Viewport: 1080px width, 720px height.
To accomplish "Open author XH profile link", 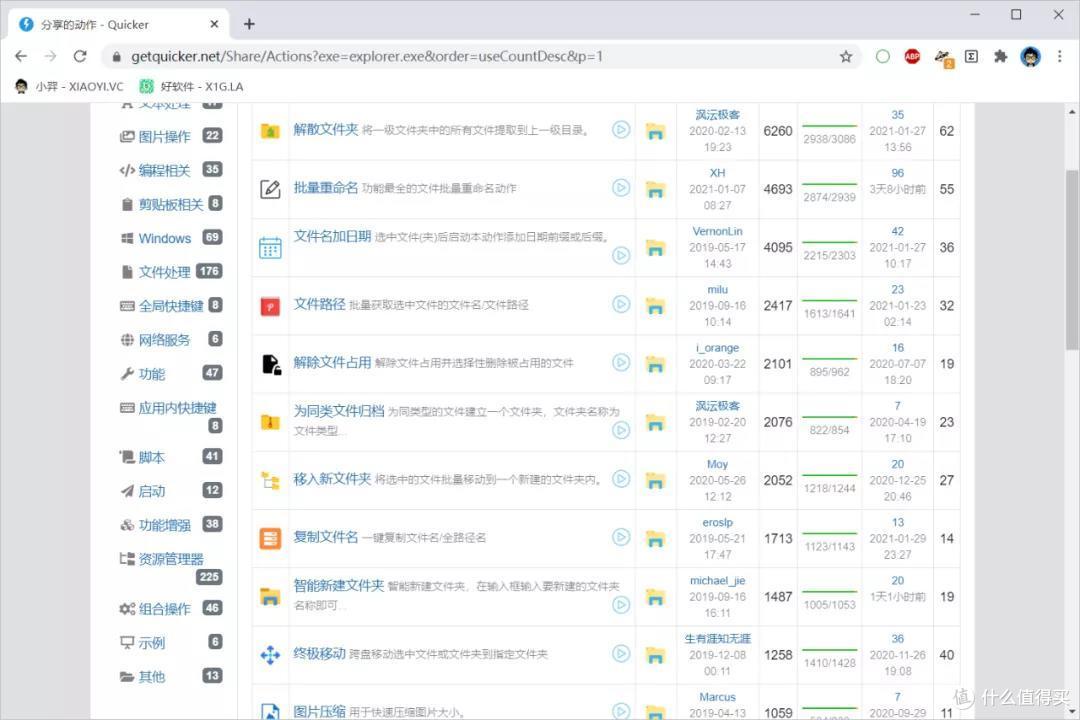I will click(717, 173).
